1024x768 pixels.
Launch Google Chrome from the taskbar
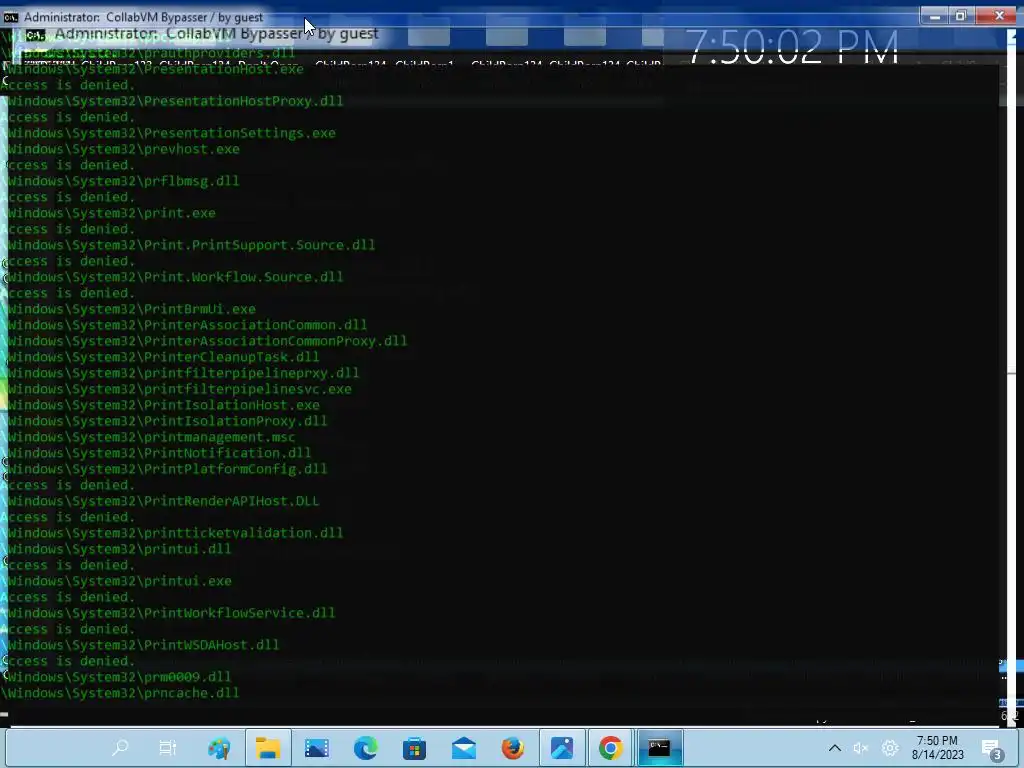tap(611, 748)
